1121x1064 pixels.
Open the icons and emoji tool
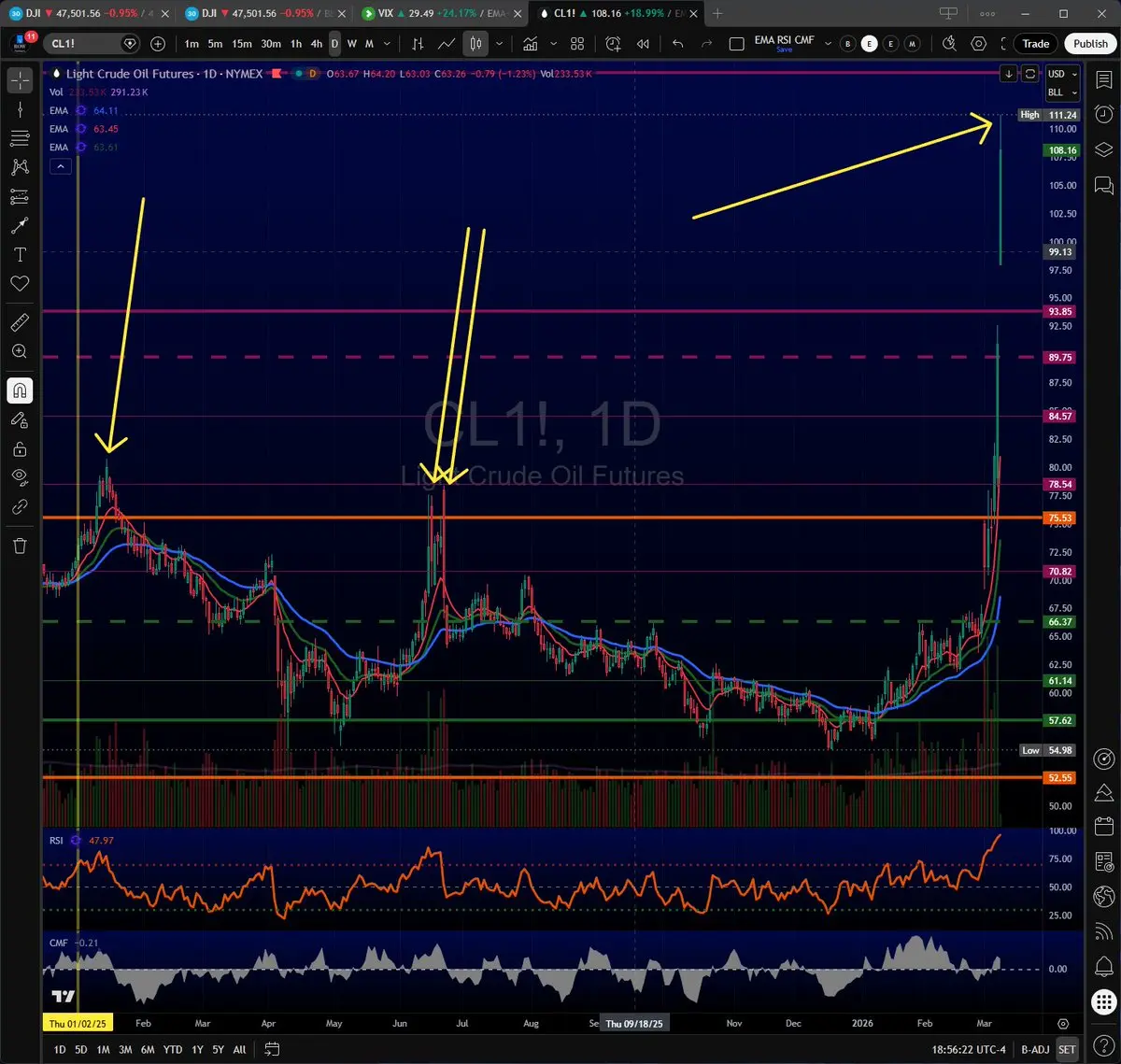20,283
